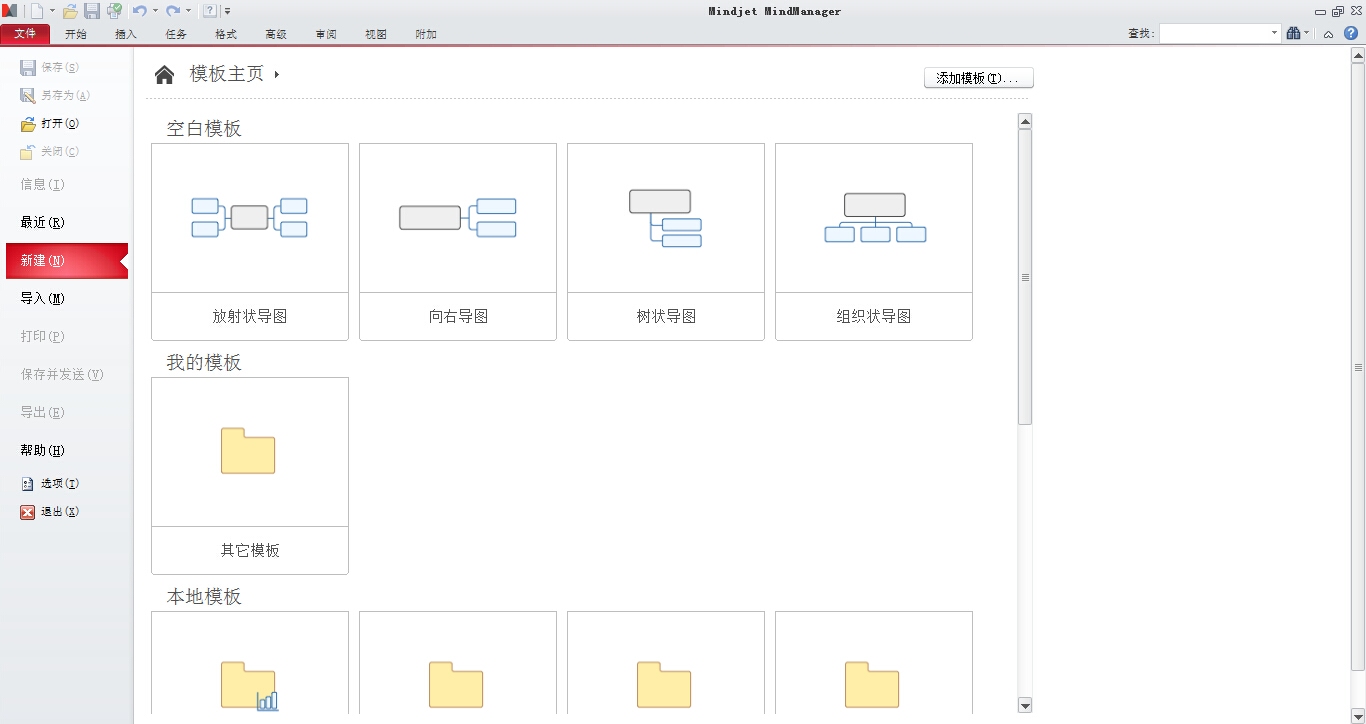Click the new document icon in quick toolbar
Viewport: 1366px width, 724px height.
(37, 11)
